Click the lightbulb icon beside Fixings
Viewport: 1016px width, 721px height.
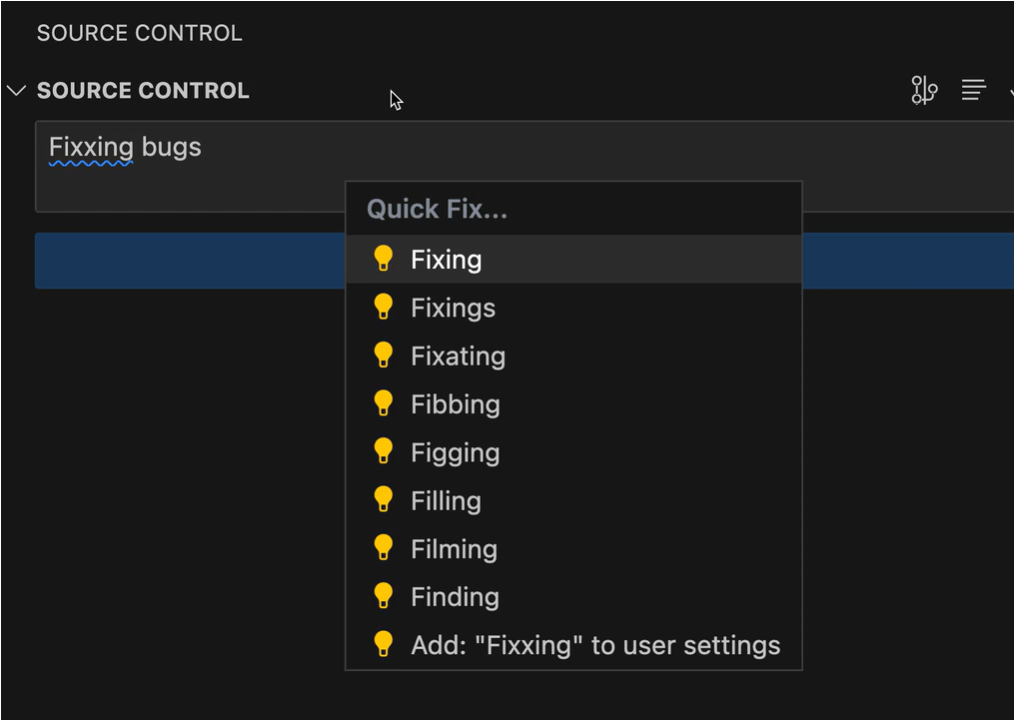coord(383,307)
